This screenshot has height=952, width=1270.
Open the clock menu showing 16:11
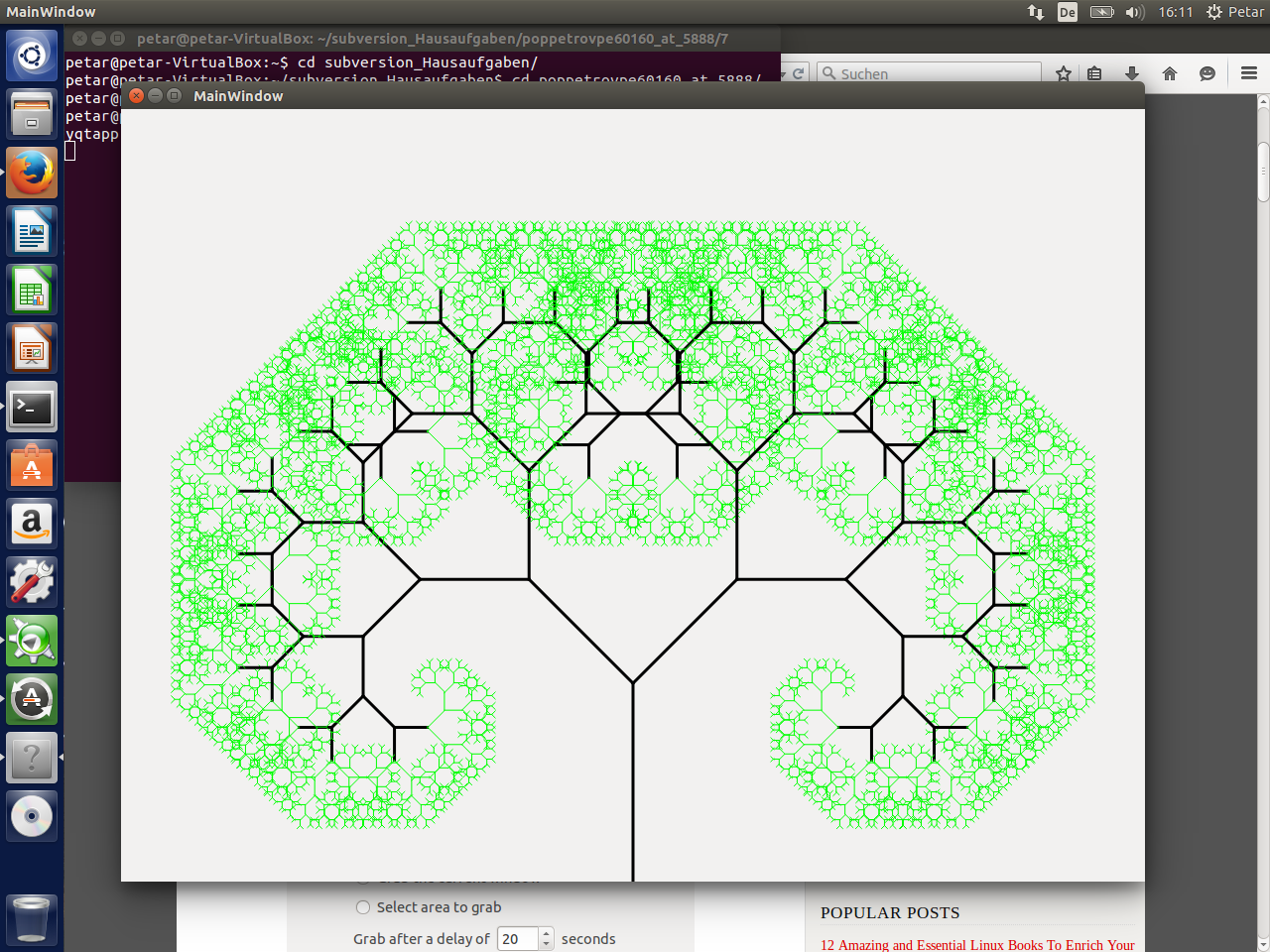[x=1176, y=12]
